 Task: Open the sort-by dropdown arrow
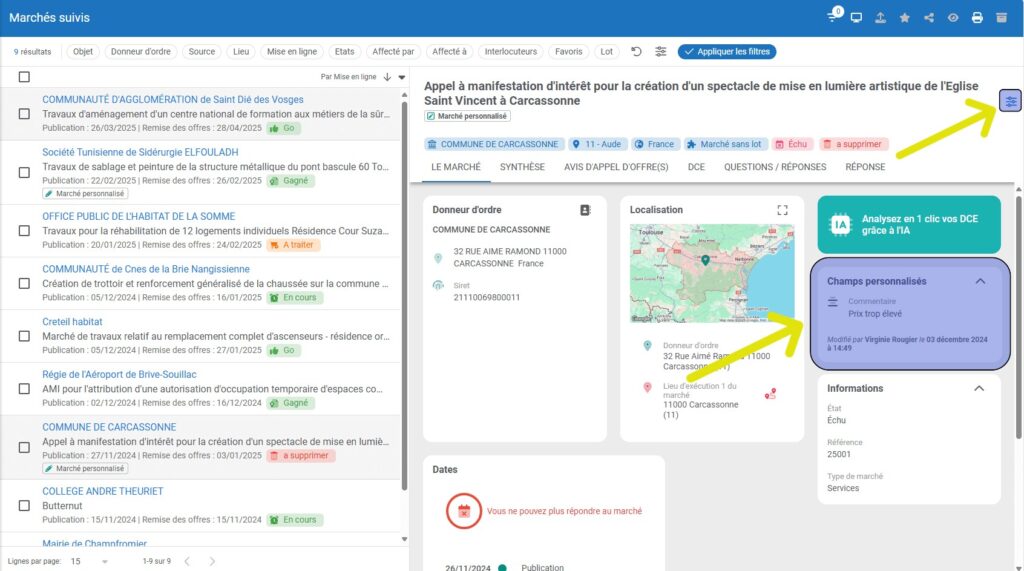pos(402,77)
